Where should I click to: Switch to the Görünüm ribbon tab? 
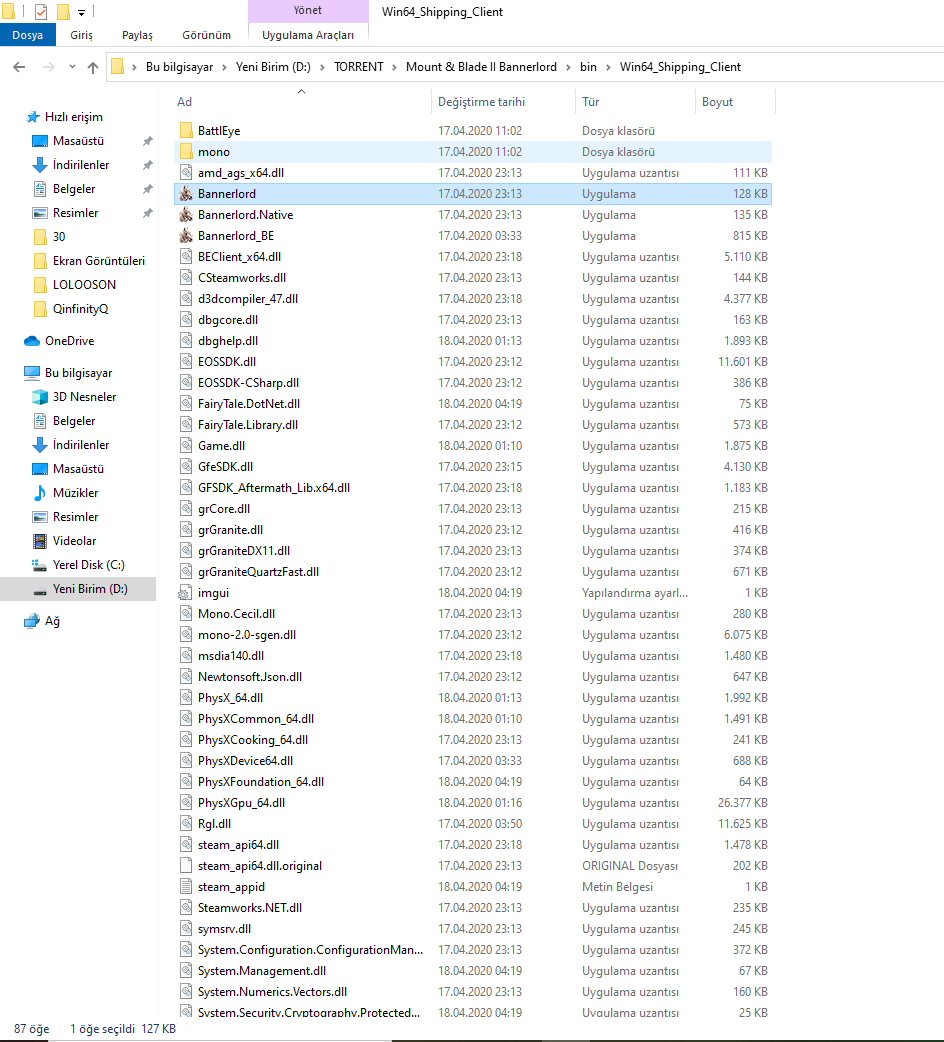tap(207, 35)
